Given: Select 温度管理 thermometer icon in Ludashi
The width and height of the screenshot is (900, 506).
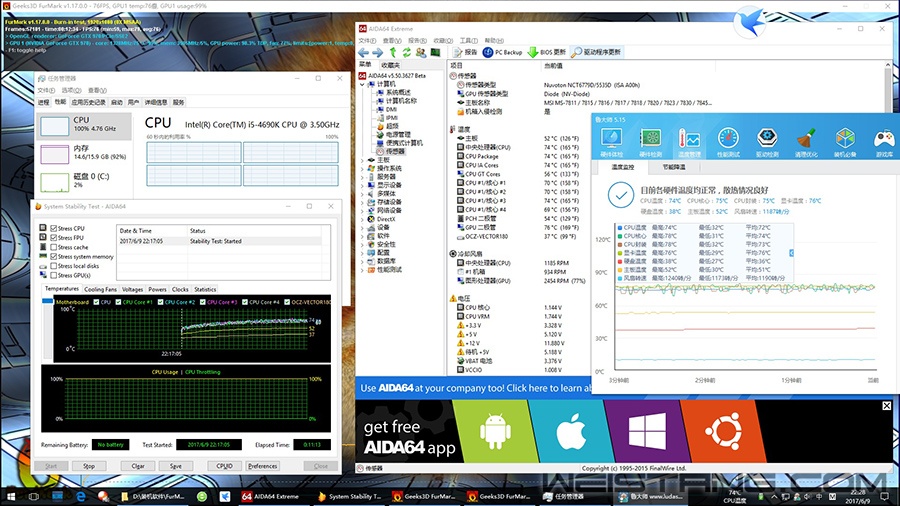Looking at the screenshot, I should click(689, 142).
